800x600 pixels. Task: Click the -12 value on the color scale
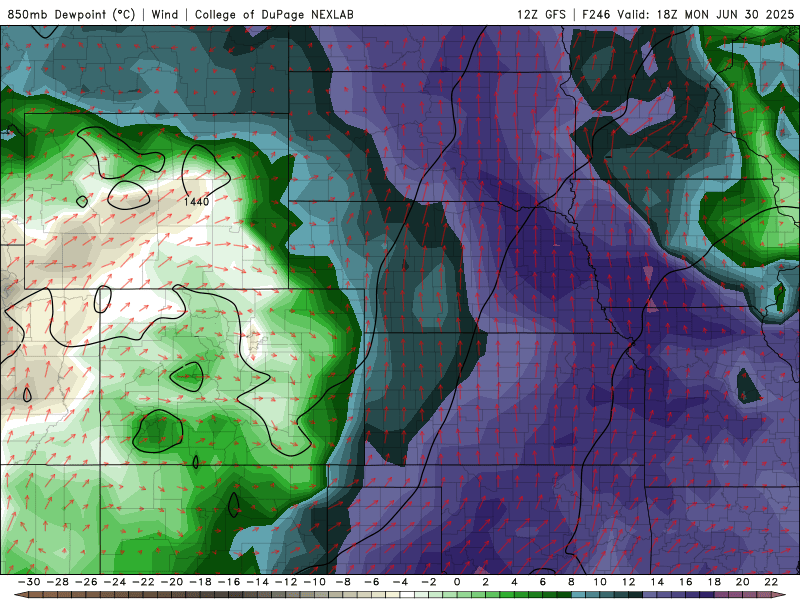[x=286, y=582]
